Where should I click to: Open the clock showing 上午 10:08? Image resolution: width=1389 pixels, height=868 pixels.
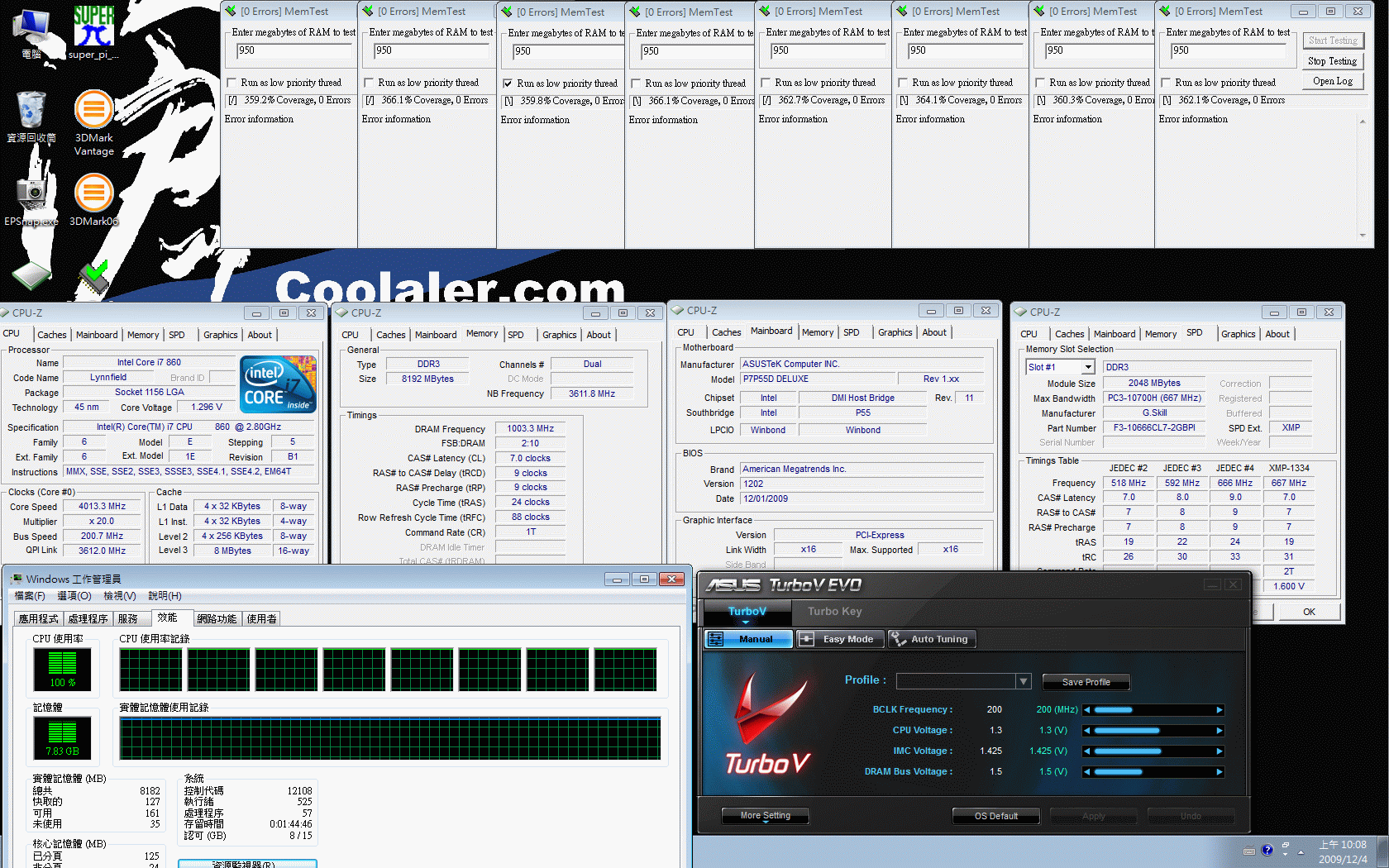1343,852
